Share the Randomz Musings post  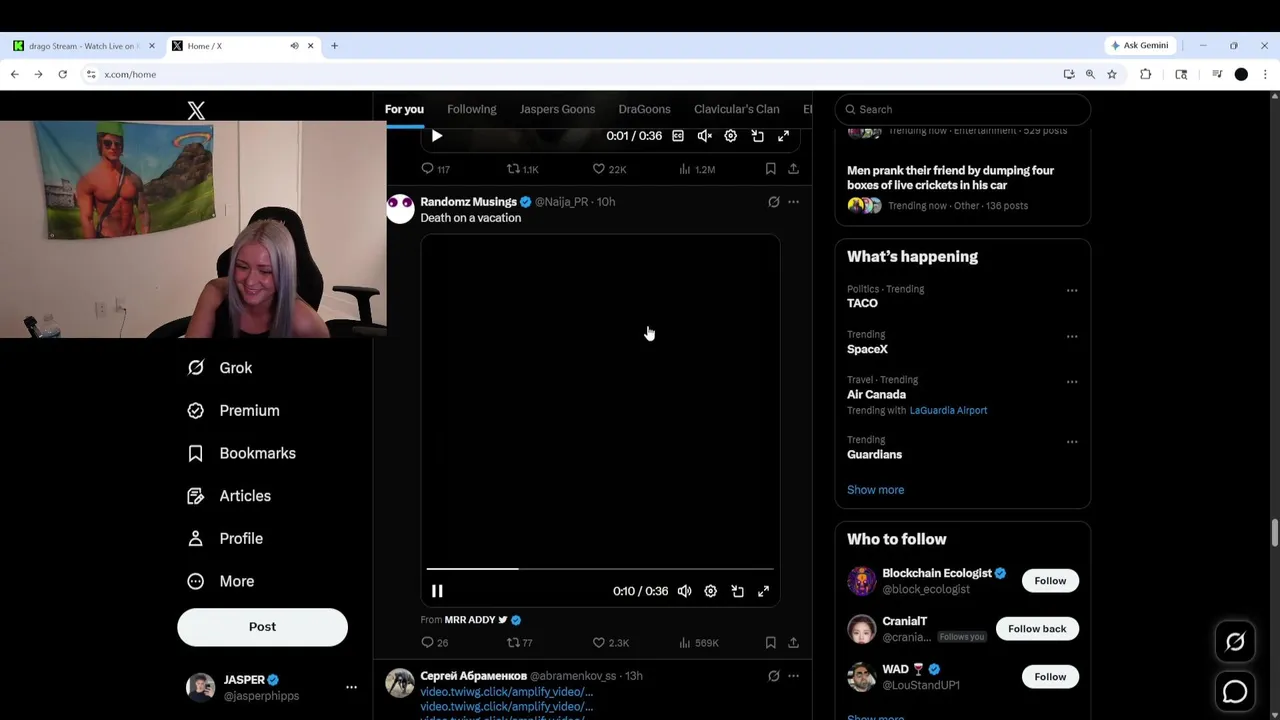(793, 643)
